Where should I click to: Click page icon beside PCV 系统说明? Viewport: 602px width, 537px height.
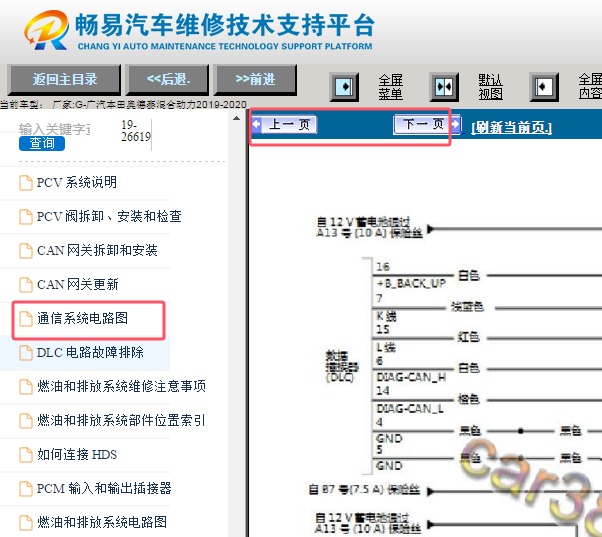click(26, 183)
